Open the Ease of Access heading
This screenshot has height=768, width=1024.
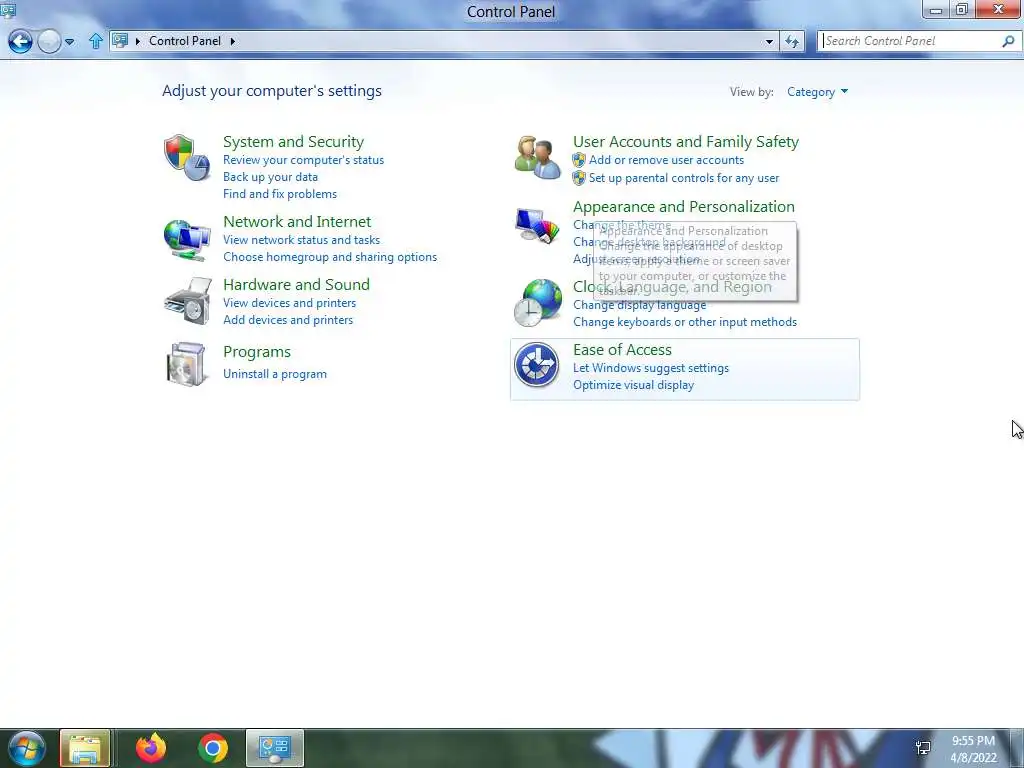click(x=622, y=350)
